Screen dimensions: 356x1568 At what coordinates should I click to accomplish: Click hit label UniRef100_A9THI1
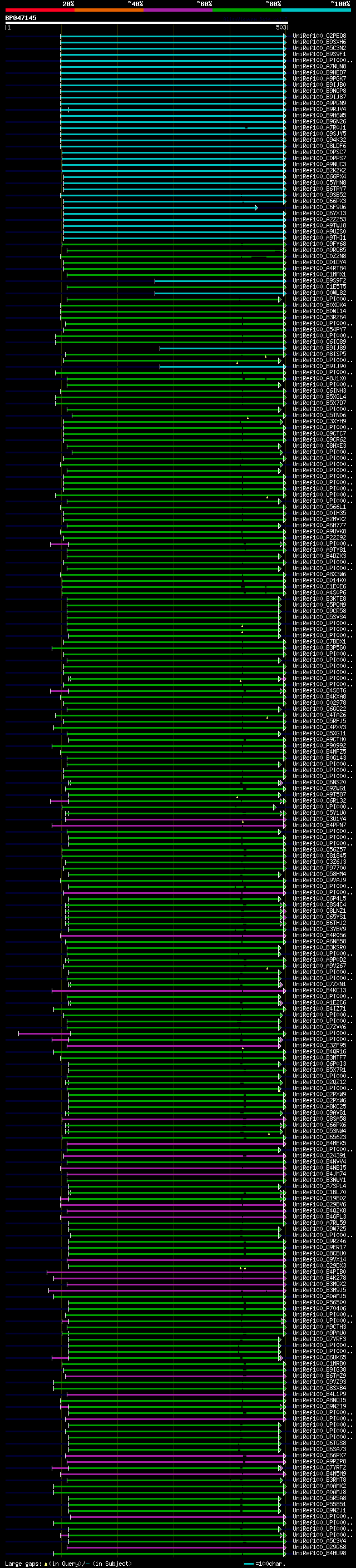point(319,238)
